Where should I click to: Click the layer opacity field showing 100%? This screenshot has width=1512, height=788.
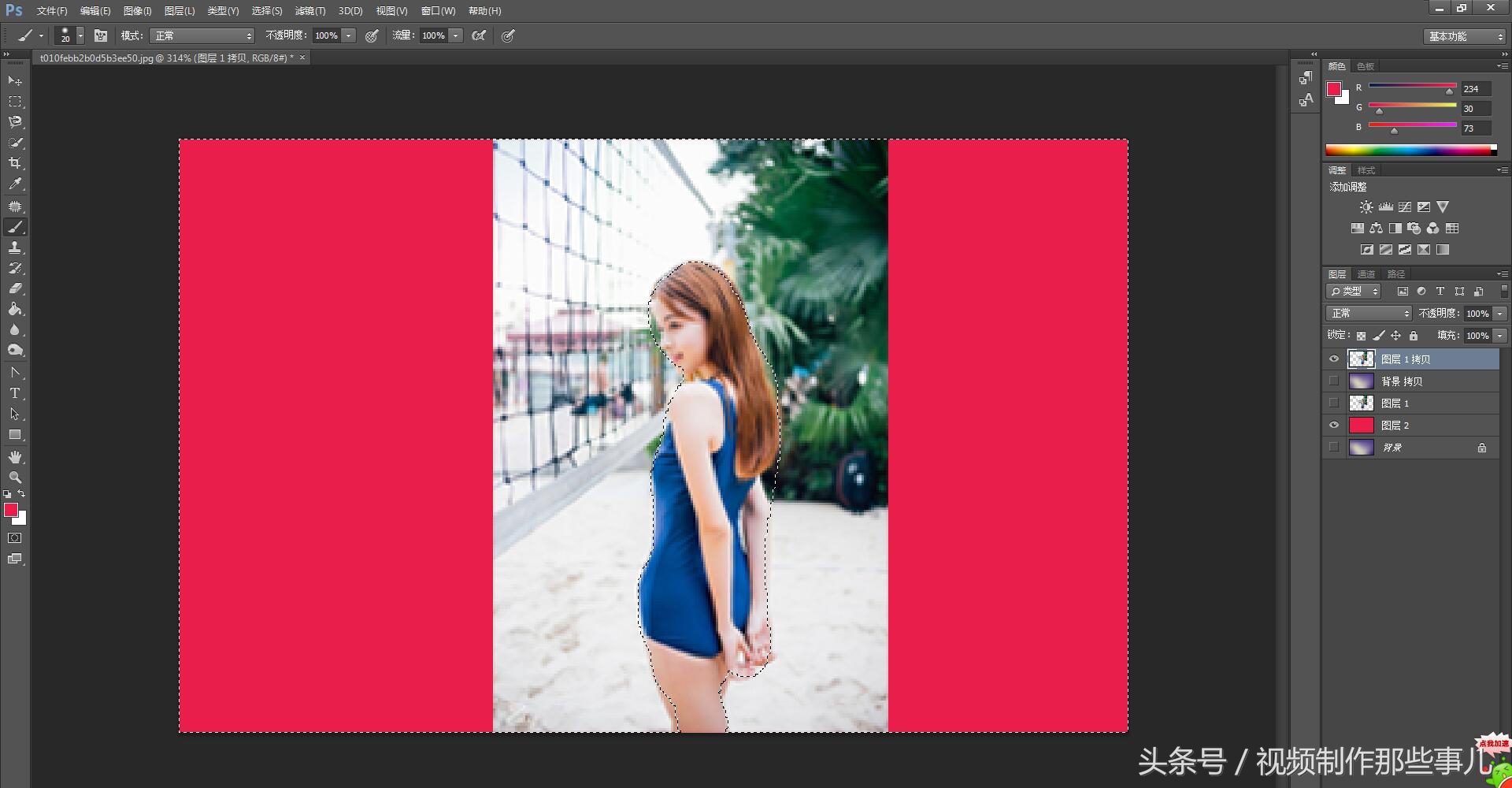pyautogui.click(x=1477, y=314)
